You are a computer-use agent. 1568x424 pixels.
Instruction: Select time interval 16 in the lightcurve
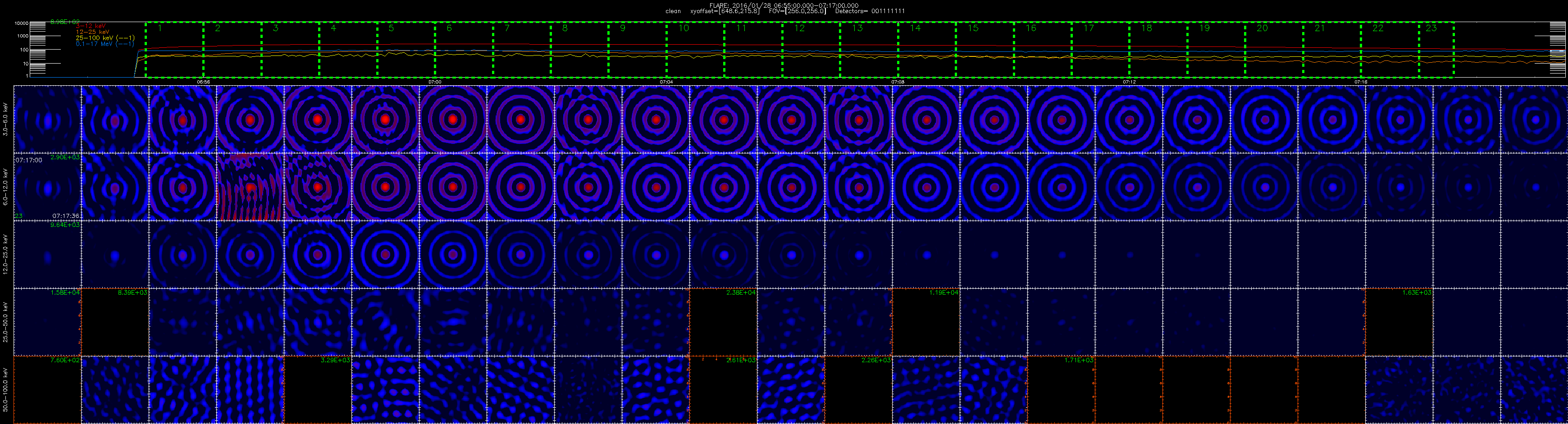click(x=1043, y=50)
